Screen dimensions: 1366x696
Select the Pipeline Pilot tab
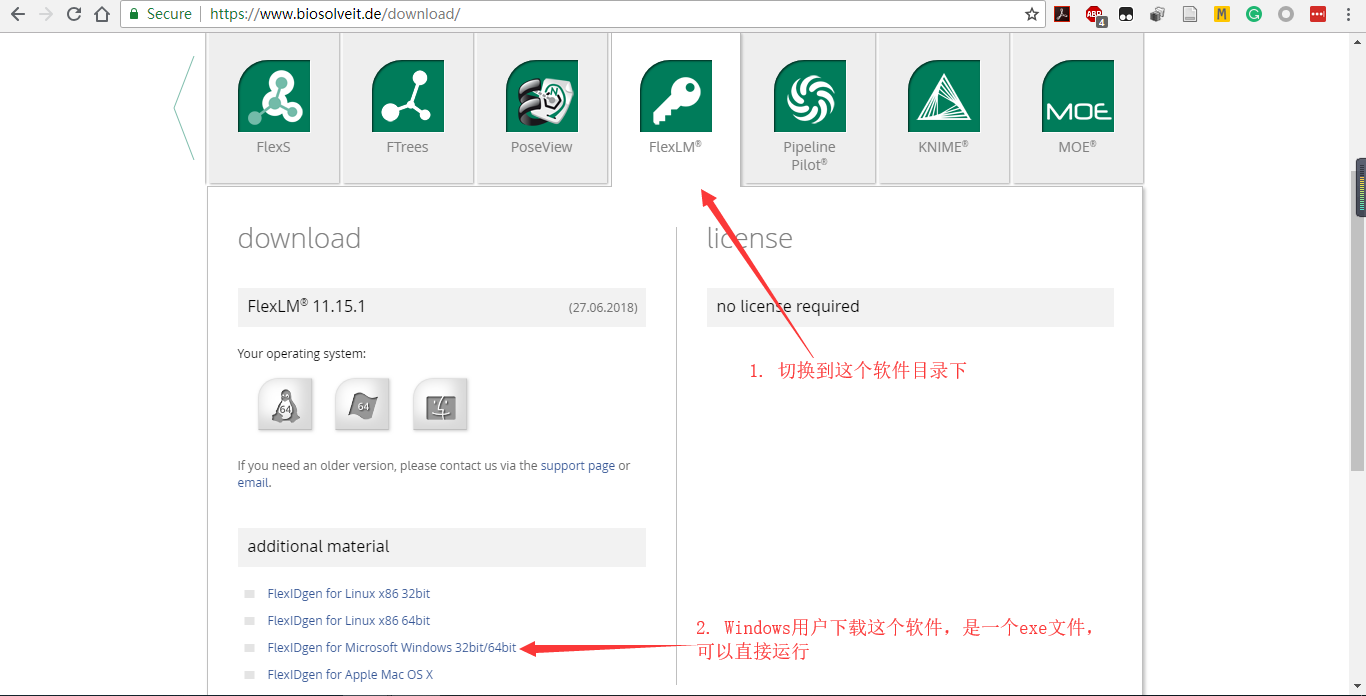tap(809, 108)
